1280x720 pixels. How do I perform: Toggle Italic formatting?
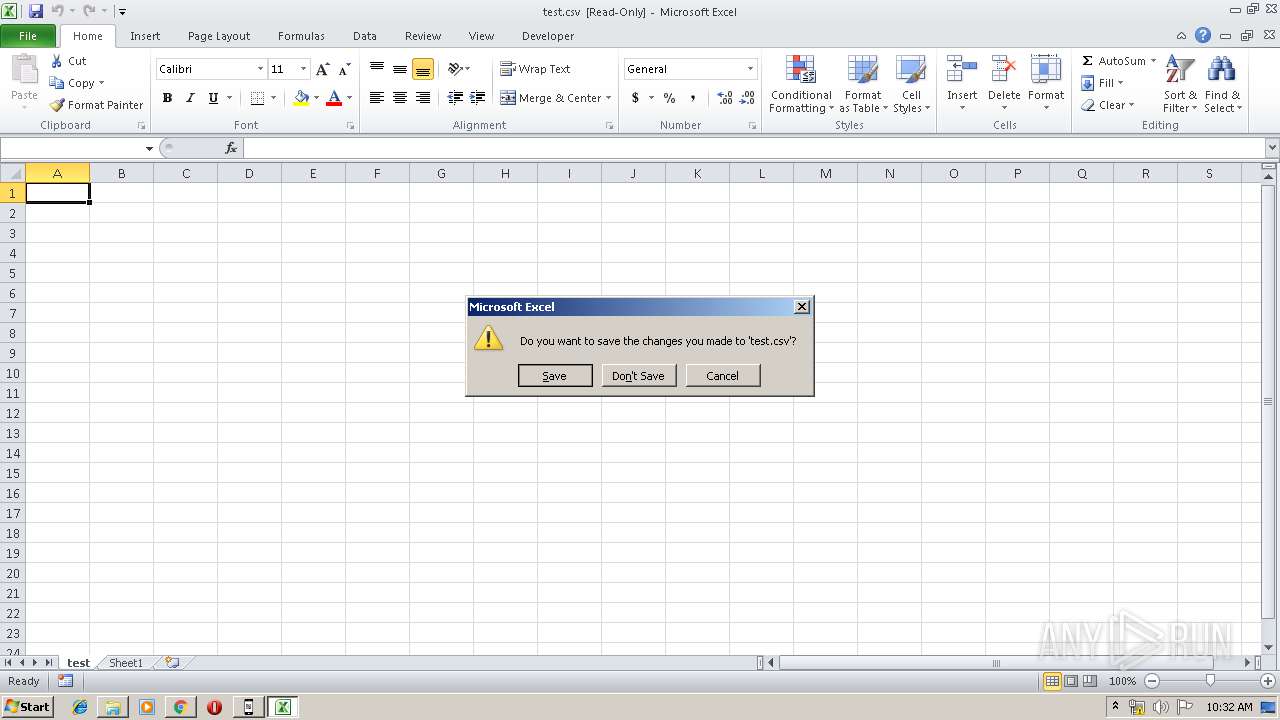(x=190, y=98)
